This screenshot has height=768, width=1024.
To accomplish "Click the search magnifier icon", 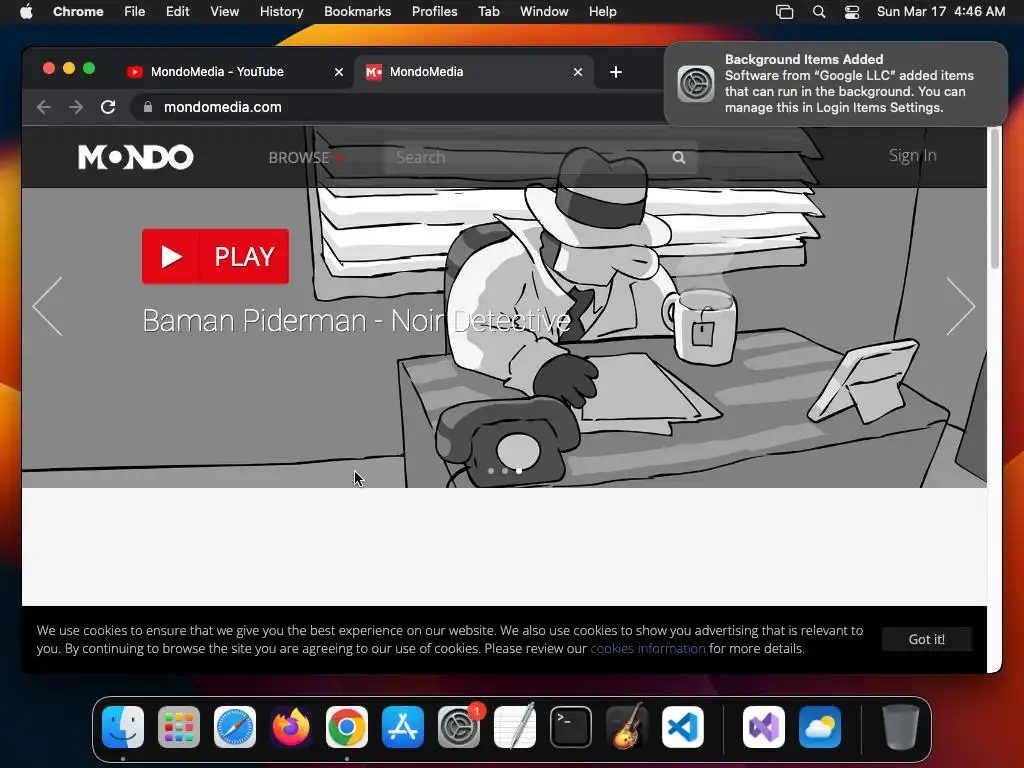I will coord(679,157).
